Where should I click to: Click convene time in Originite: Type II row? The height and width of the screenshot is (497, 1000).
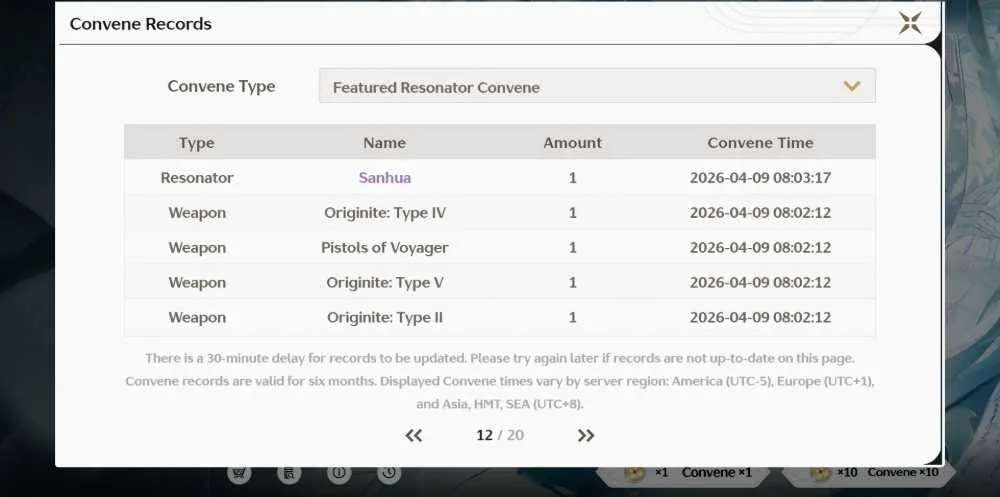click(x=760, y=318)
